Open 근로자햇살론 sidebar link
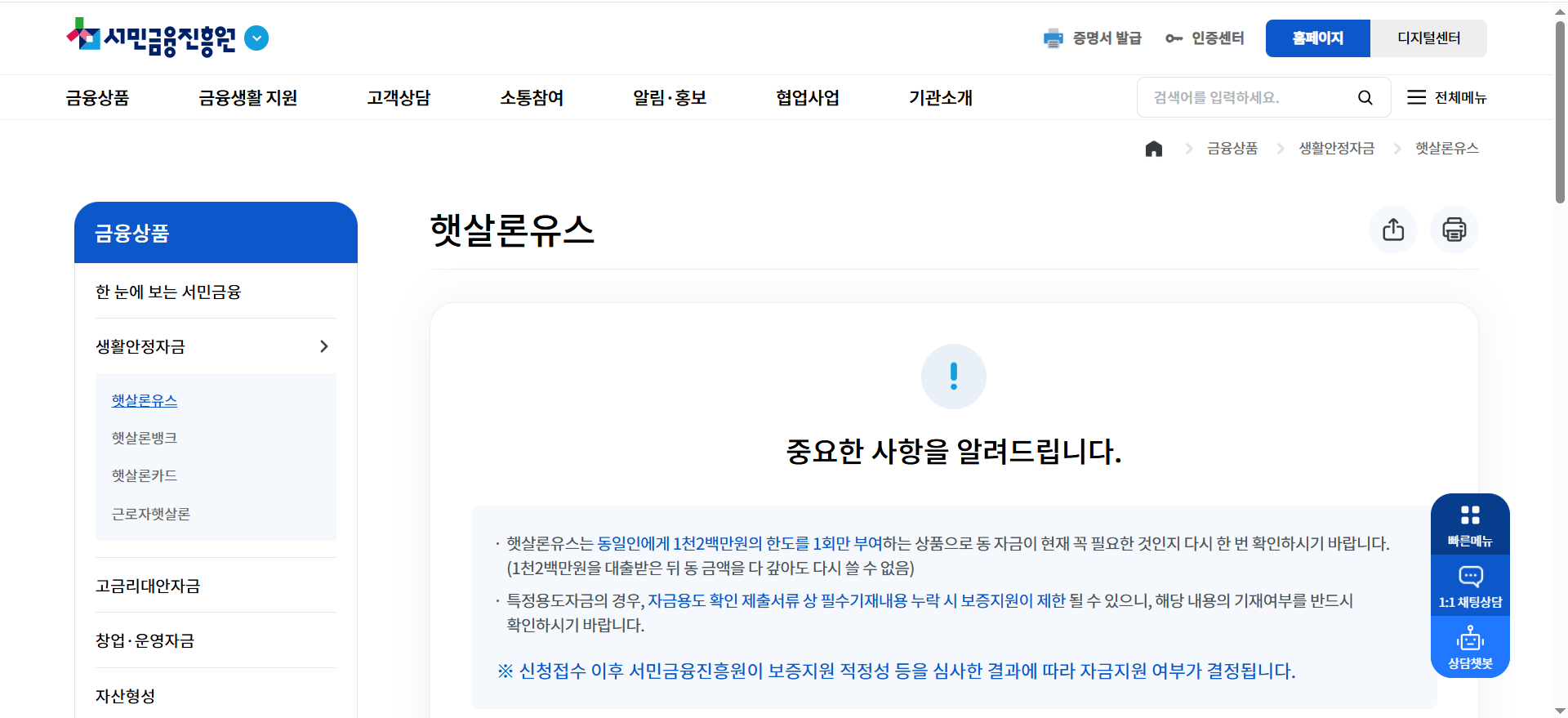This screenshot has height=718, width=1568. [x=151, y=514]
